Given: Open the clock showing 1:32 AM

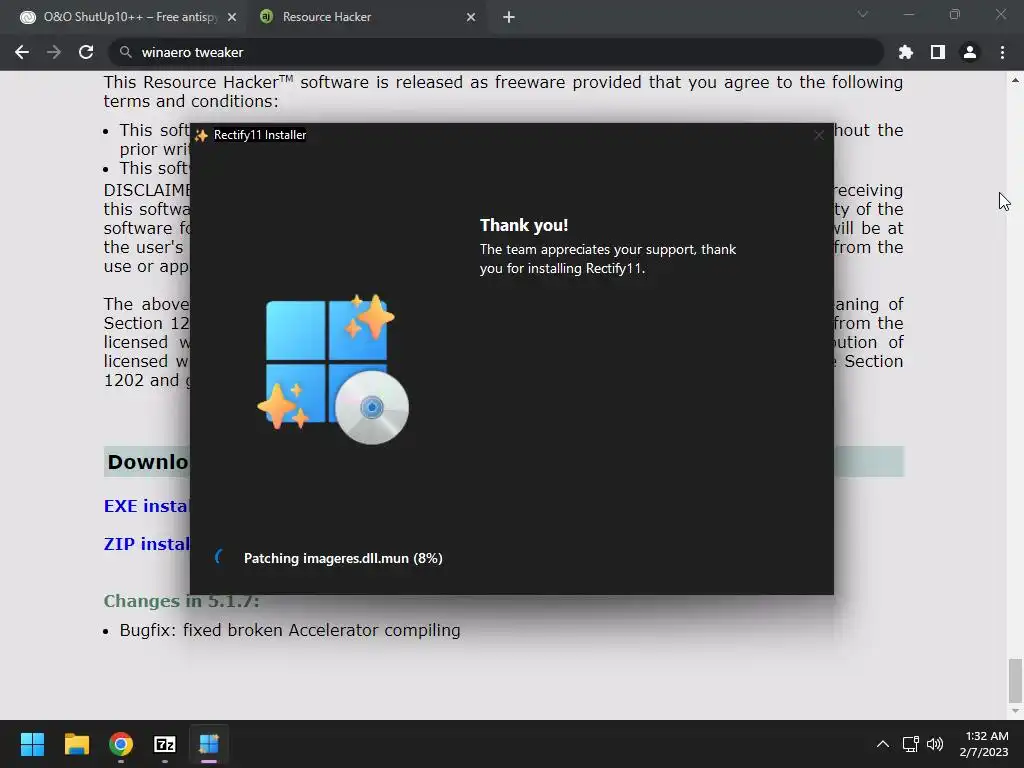Looking at the screenshot, I should coord(984,744).
